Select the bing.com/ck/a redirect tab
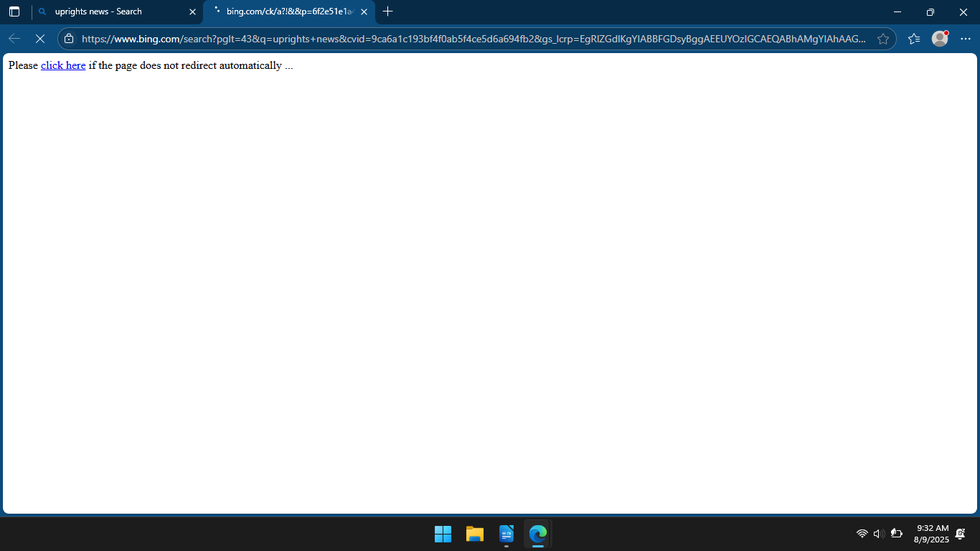The width and height of the screenshot is (980, 551). (x=289, y=11)
